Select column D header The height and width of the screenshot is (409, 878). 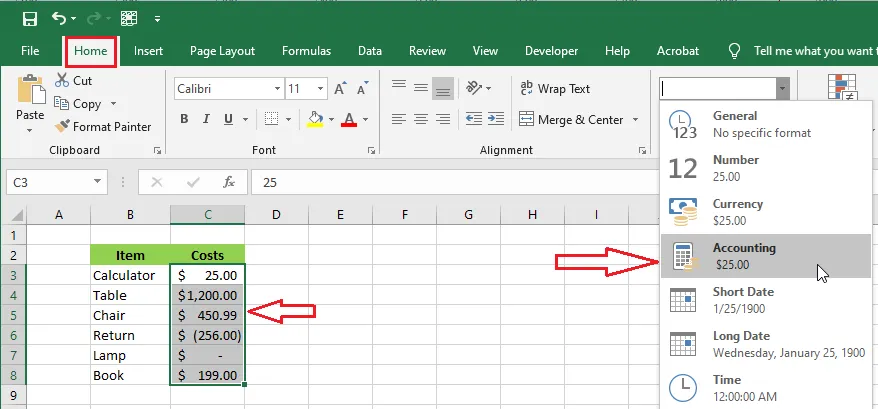coord(276,215)
